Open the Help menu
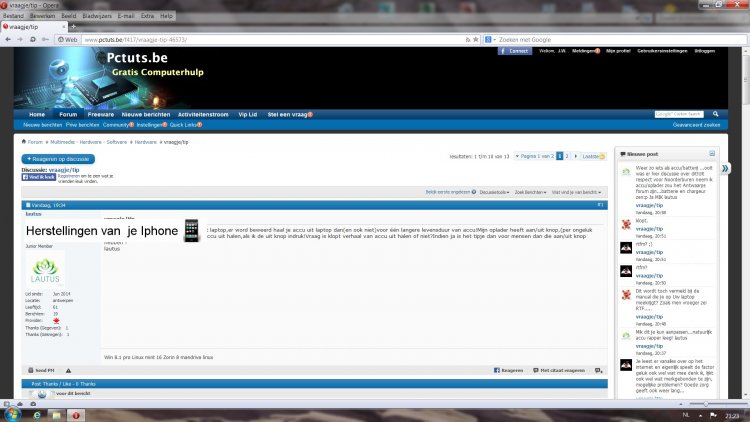Viewport: 750px width, 422px height. point(166,16)
